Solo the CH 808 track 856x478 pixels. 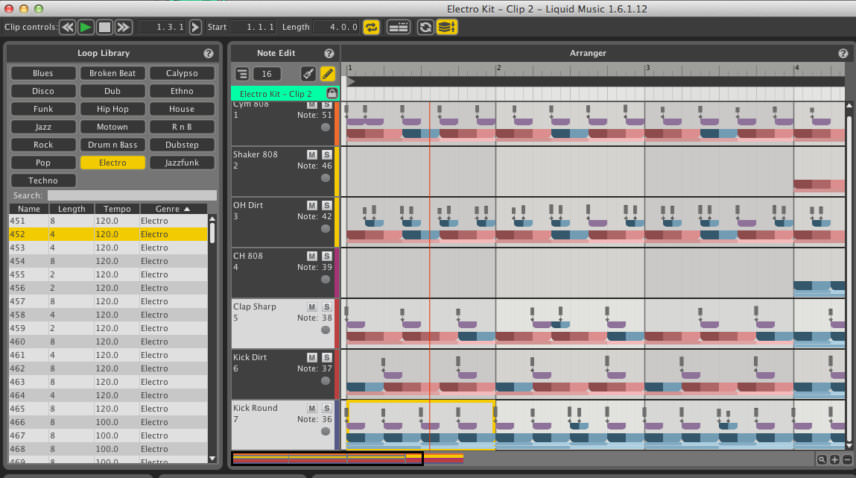click(x=326, y=256)
